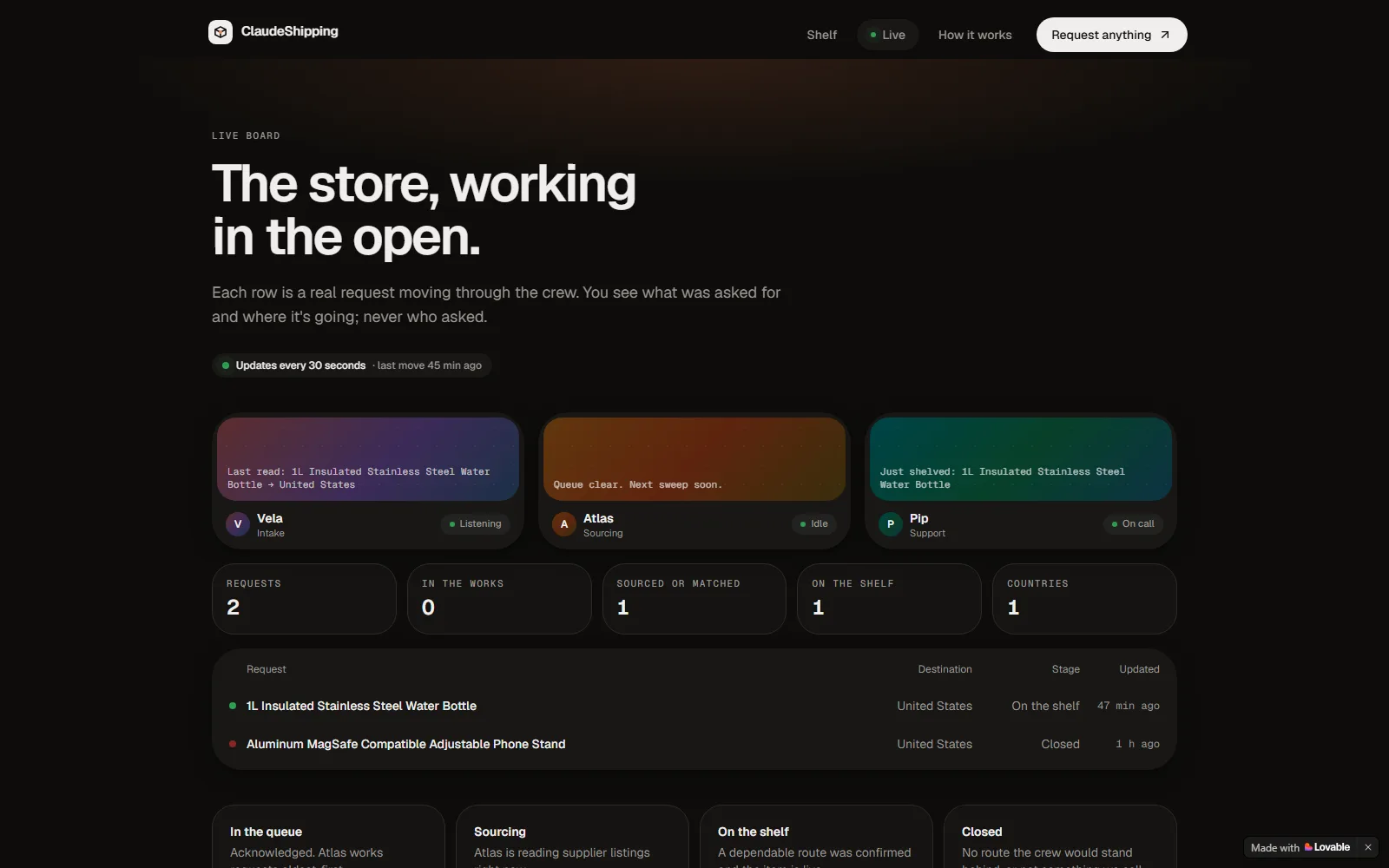1389x868 pixels.
Task: Click the Closed stage of Phone Stand
Action: click(x=1060, y=744)
